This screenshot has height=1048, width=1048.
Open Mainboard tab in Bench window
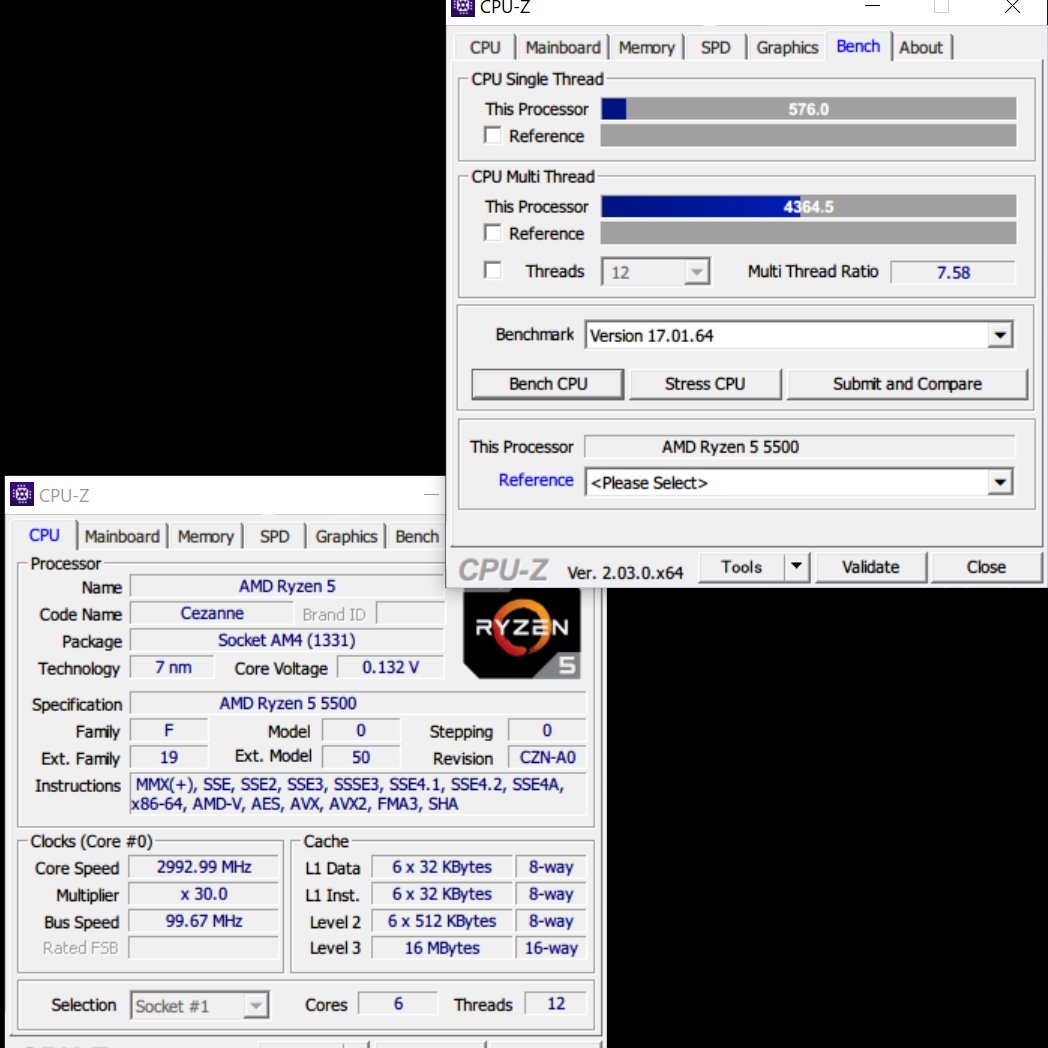(563, 47)
